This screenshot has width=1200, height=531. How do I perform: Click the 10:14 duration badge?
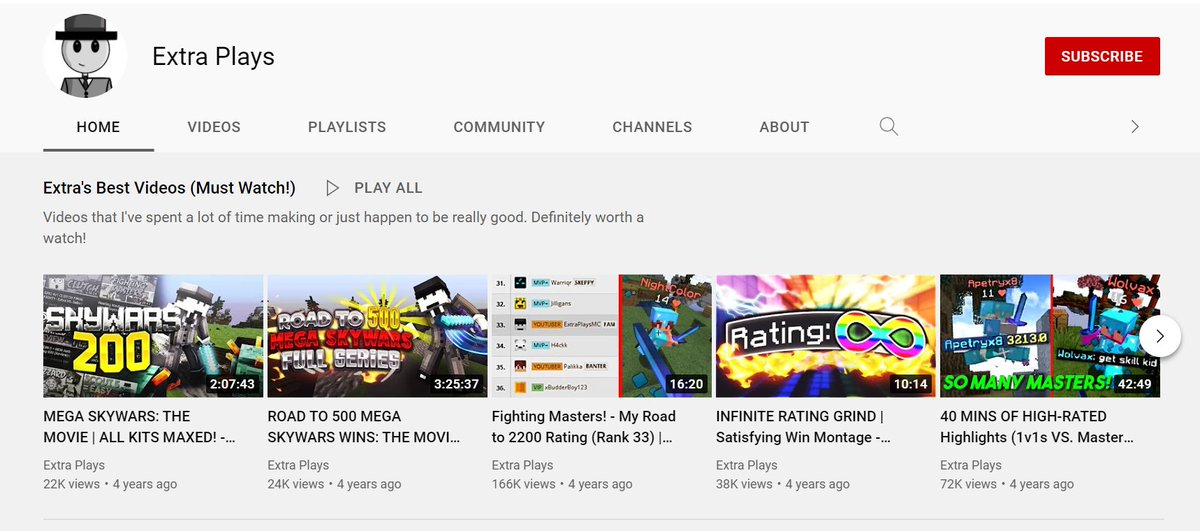(x=911, y=384)
